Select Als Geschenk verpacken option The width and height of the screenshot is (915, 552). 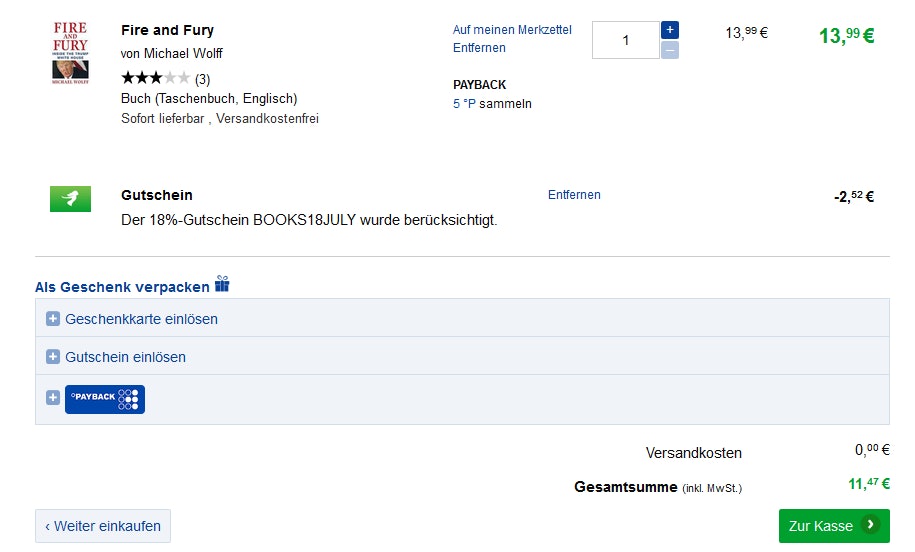(x=122, y=287)
